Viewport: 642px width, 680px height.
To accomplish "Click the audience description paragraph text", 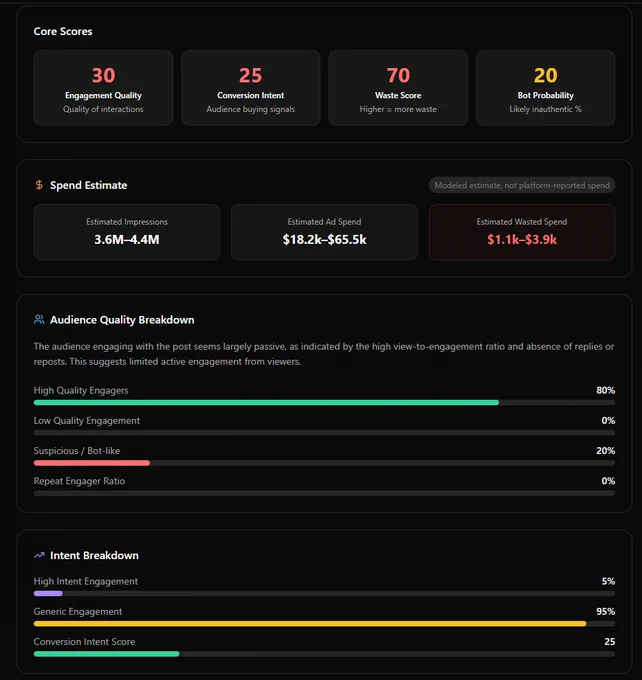I will click(x=324, y=354).
